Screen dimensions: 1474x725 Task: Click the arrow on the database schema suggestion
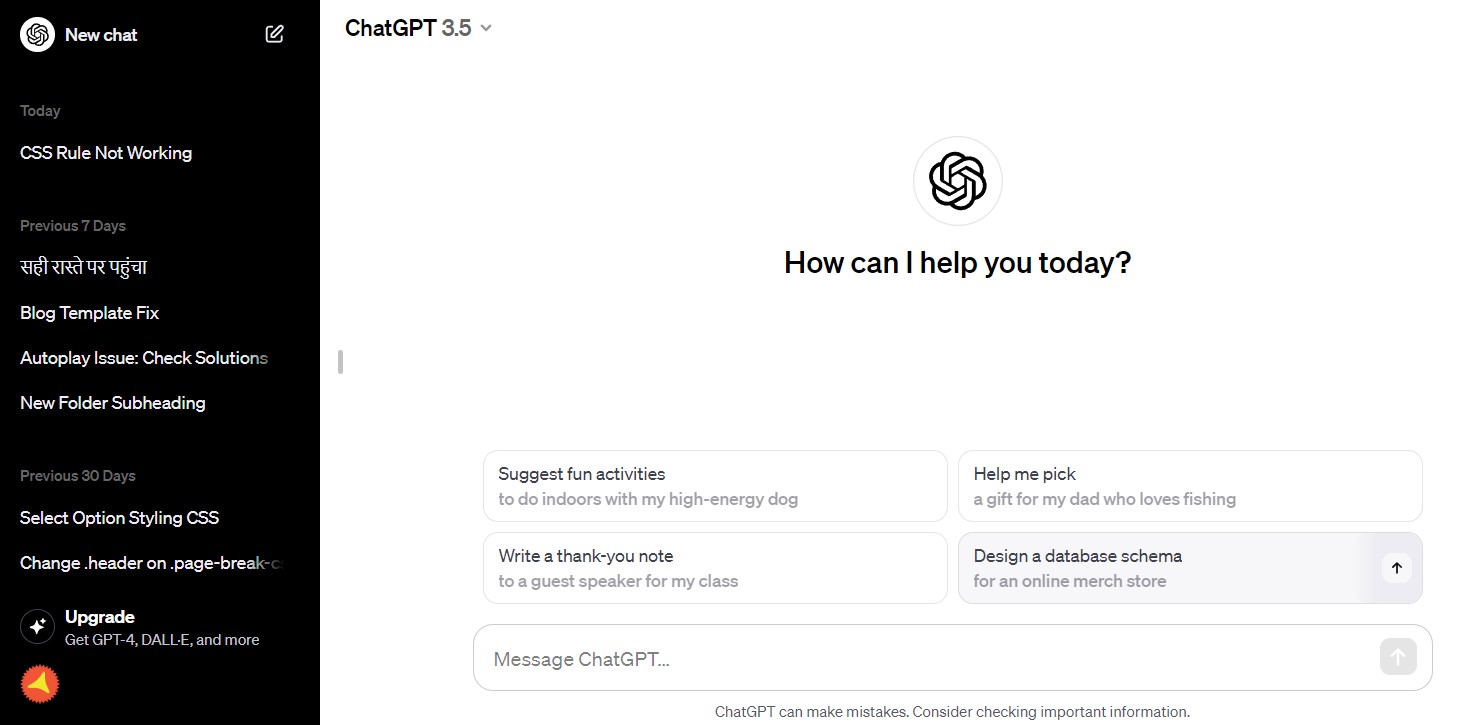coord(1396,567)
